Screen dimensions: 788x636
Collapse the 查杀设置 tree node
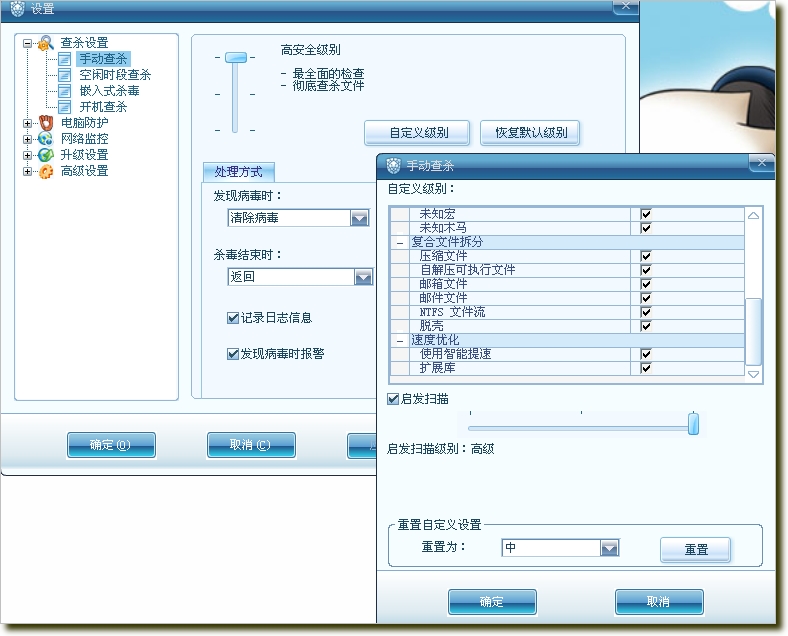tap(28, 44)
